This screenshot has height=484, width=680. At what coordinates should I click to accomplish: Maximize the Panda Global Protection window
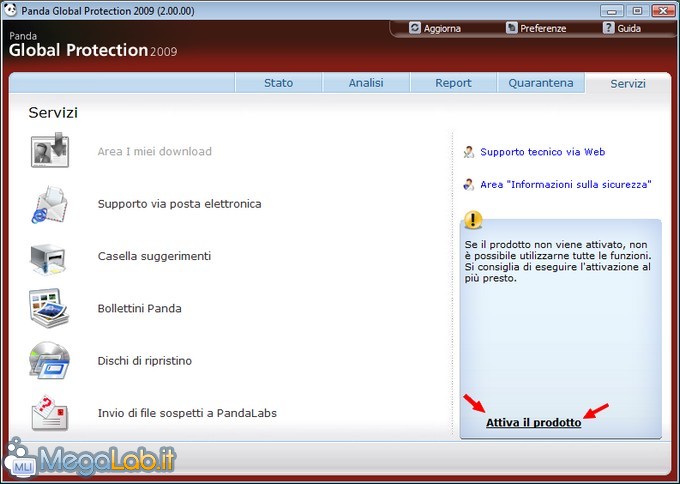point(637,11)
